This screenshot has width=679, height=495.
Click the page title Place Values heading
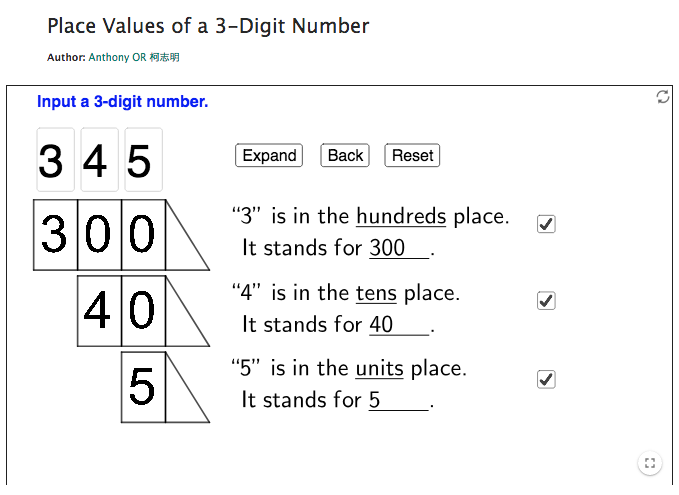pos(208,26)
